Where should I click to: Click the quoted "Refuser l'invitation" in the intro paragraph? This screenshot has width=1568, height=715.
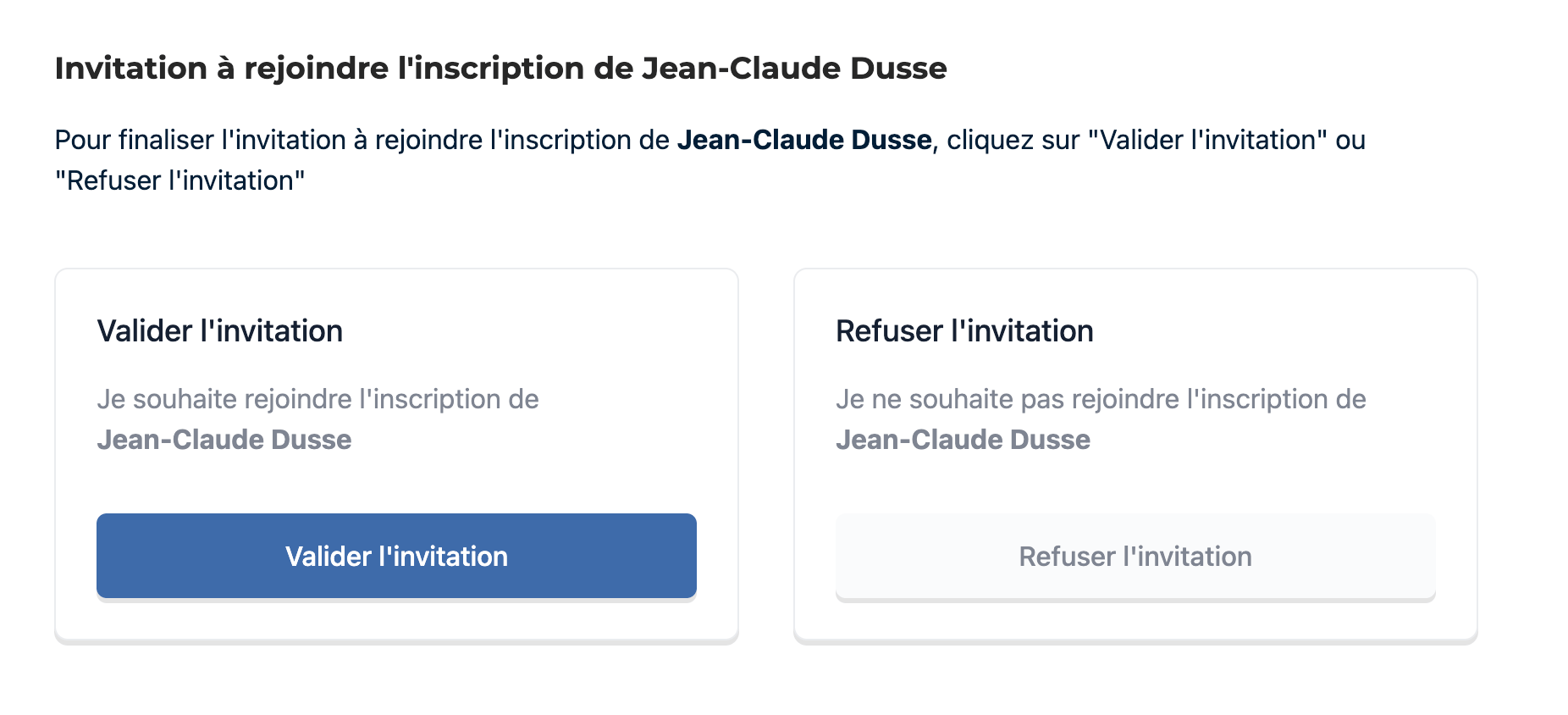180,180
